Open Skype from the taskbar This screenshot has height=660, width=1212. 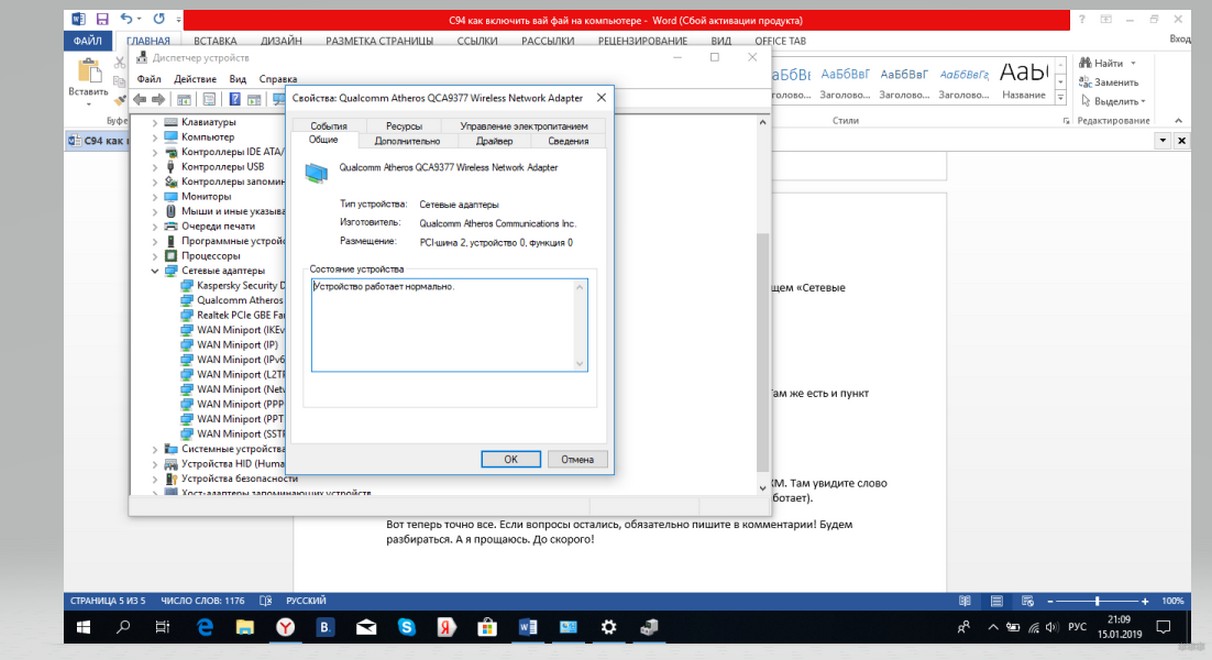(407, 628)
